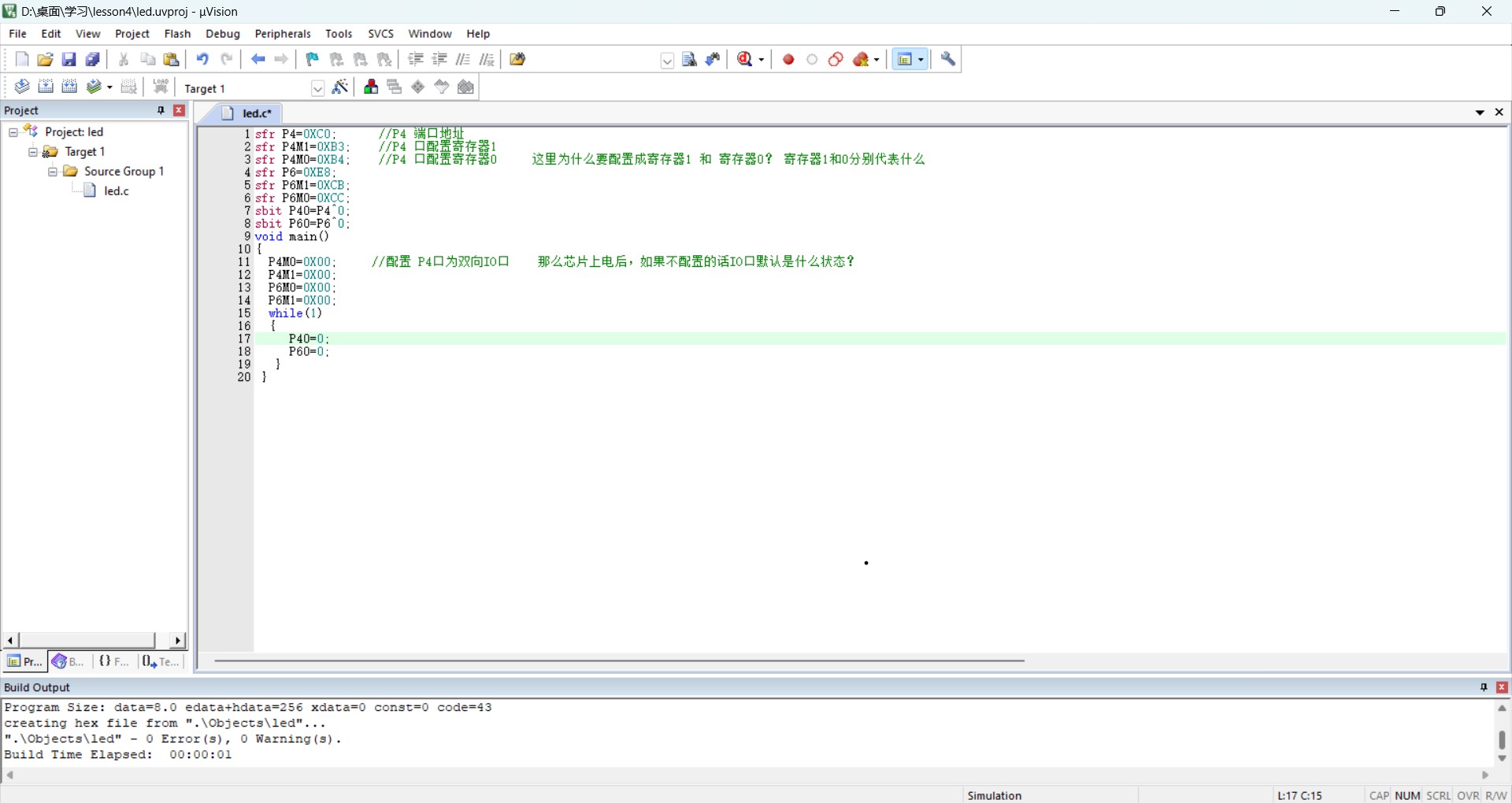Copy selection using the toolbar copy icon
Image resolution: width=1512 pixels, height=803 pixels.
tap(147, 59)
